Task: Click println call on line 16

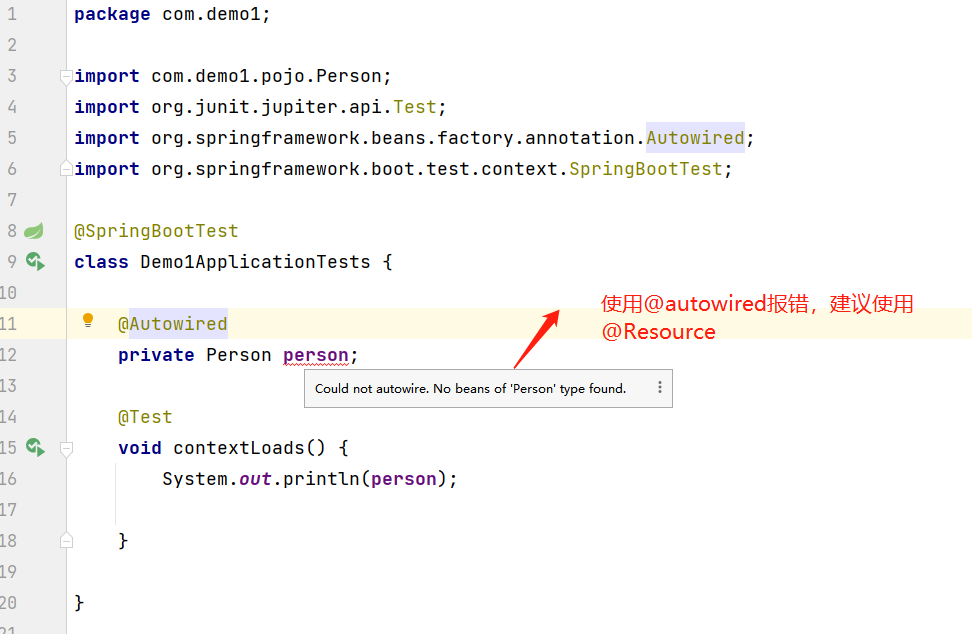Action: click(x=321, y=479)
